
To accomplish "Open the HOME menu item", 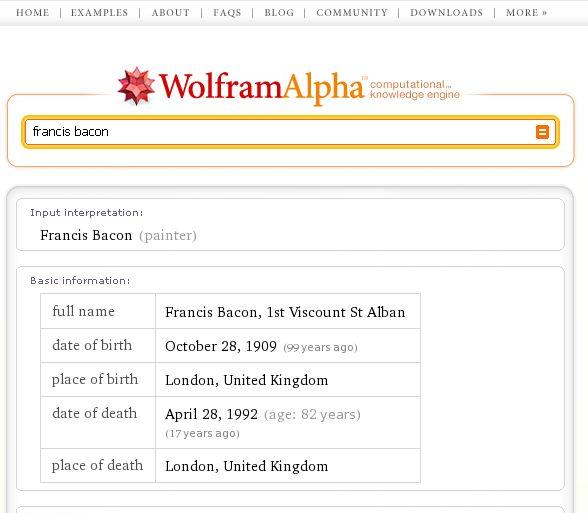I will 33,13.
